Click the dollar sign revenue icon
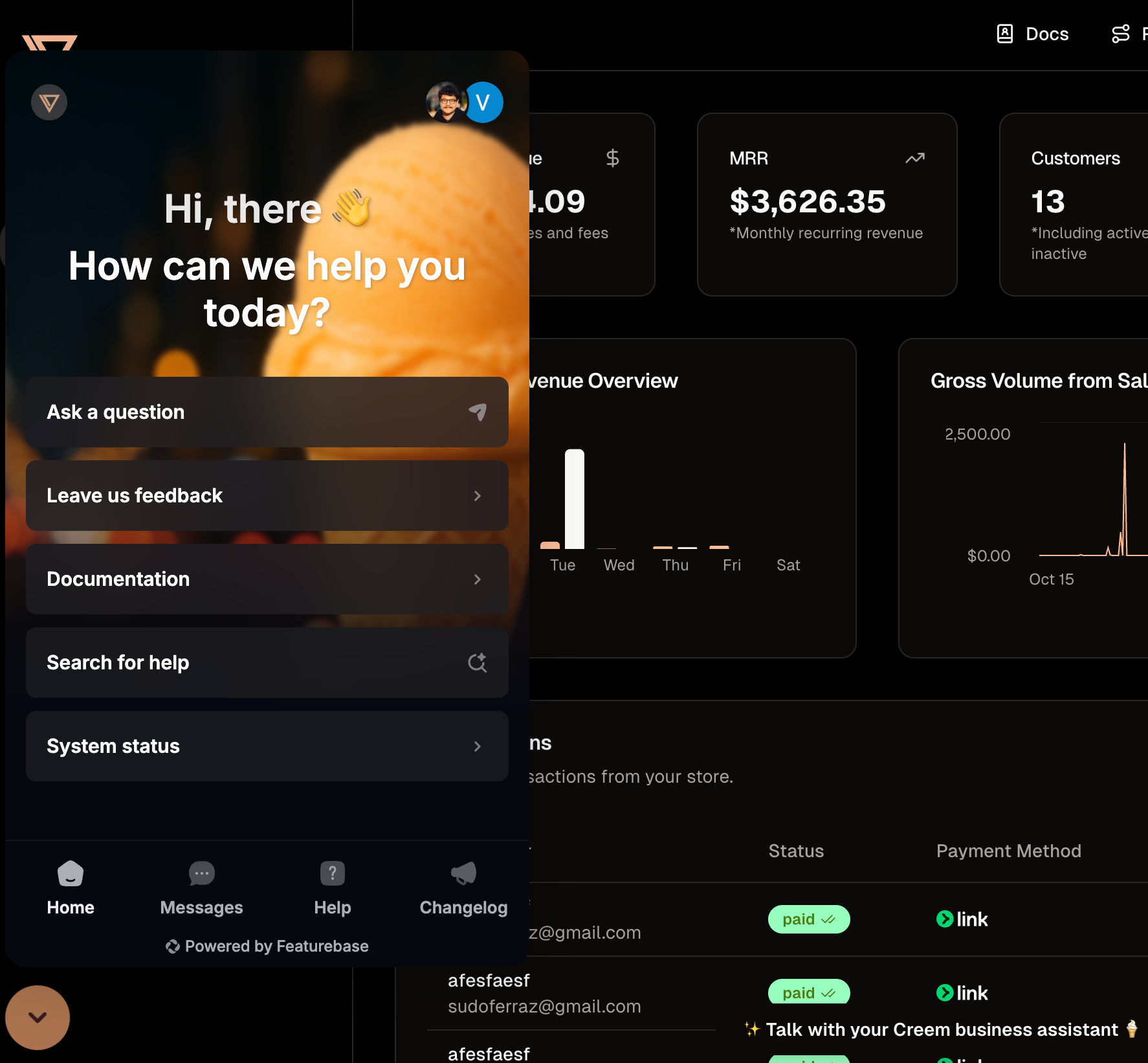 point(613,158)
